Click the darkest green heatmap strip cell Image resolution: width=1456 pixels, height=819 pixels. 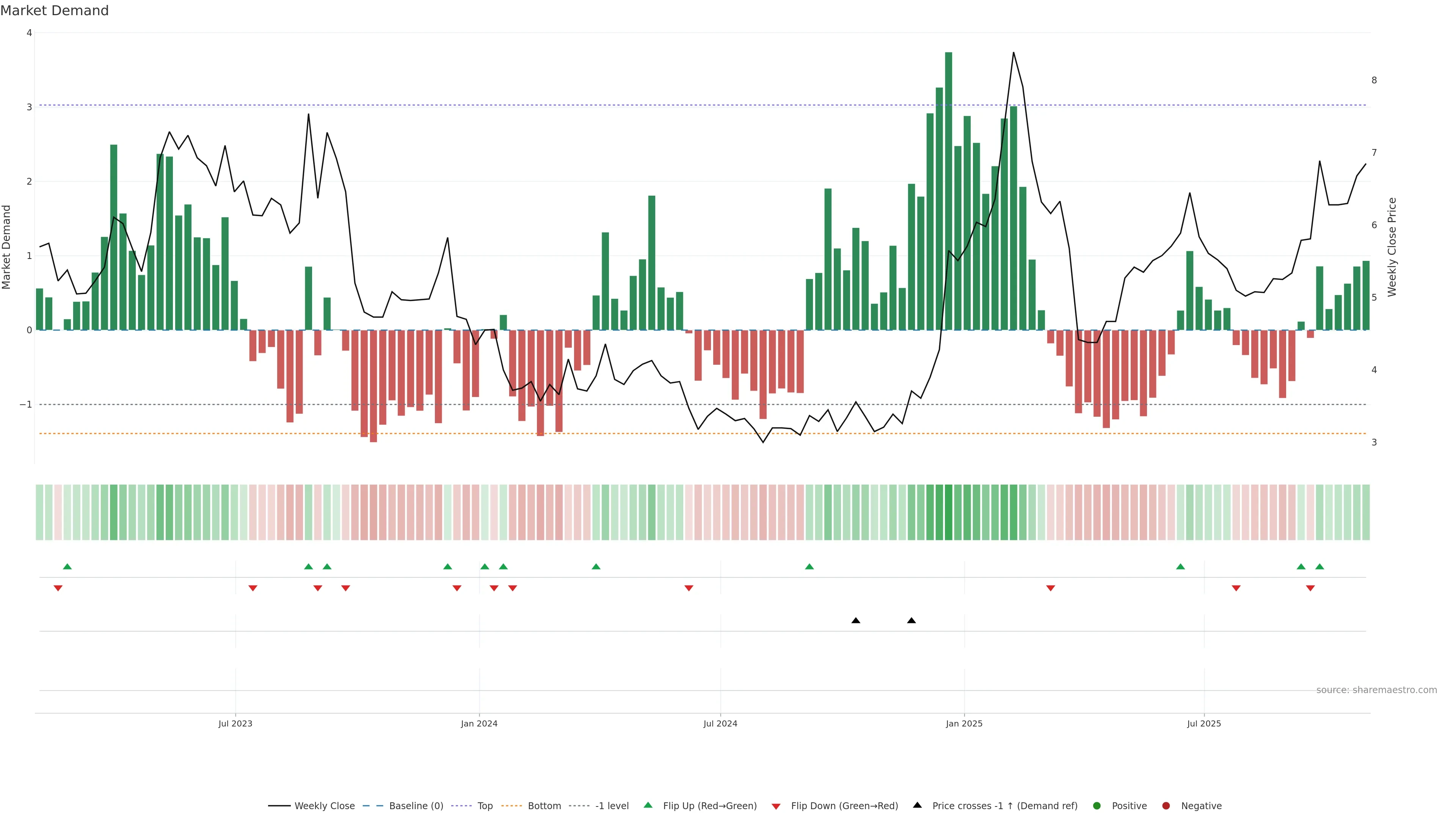(x=948, y=512)
